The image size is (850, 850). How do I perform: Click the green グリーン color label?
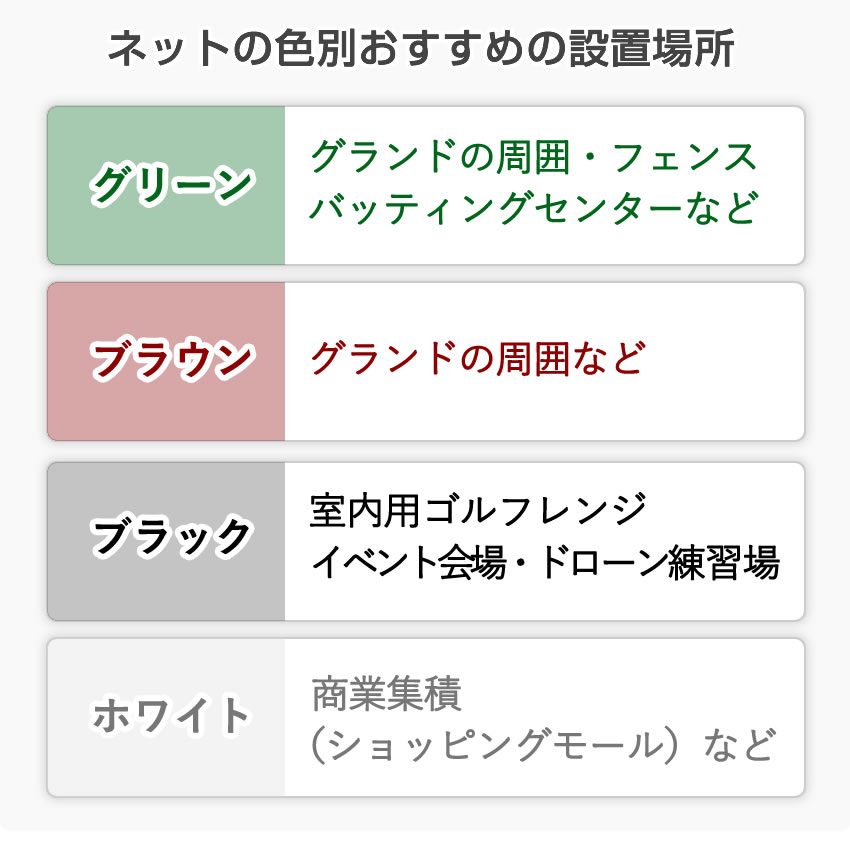click(x=167, y=185)
